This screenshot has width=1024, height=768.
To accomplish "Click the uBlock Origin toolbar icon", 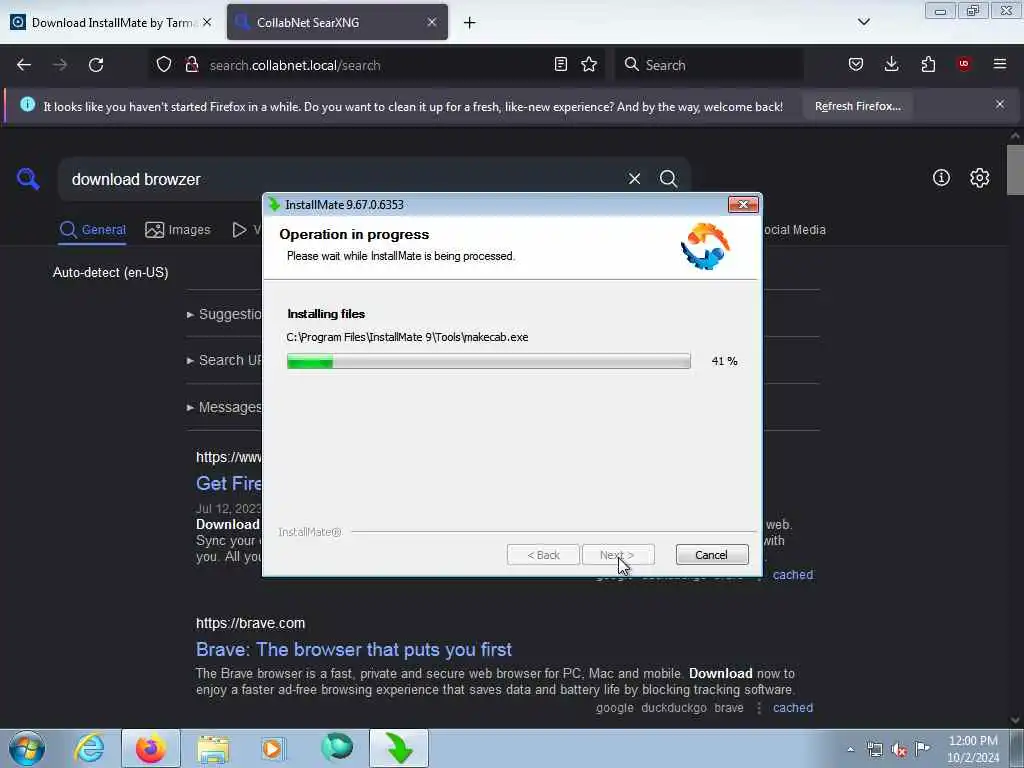I will tap(964, 64).
